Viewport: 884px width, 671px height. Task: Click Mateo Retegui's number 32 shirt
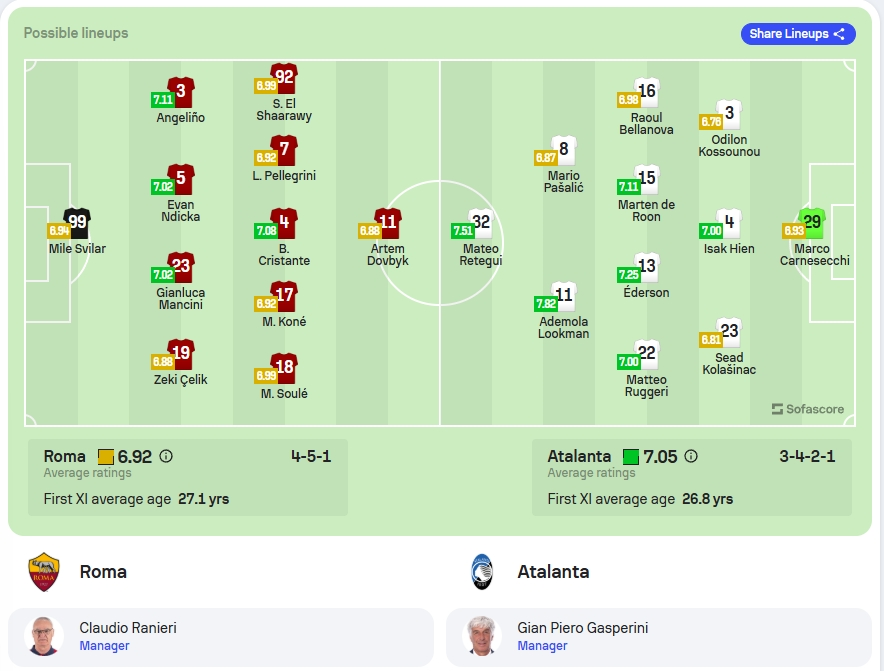click(481, 223)
